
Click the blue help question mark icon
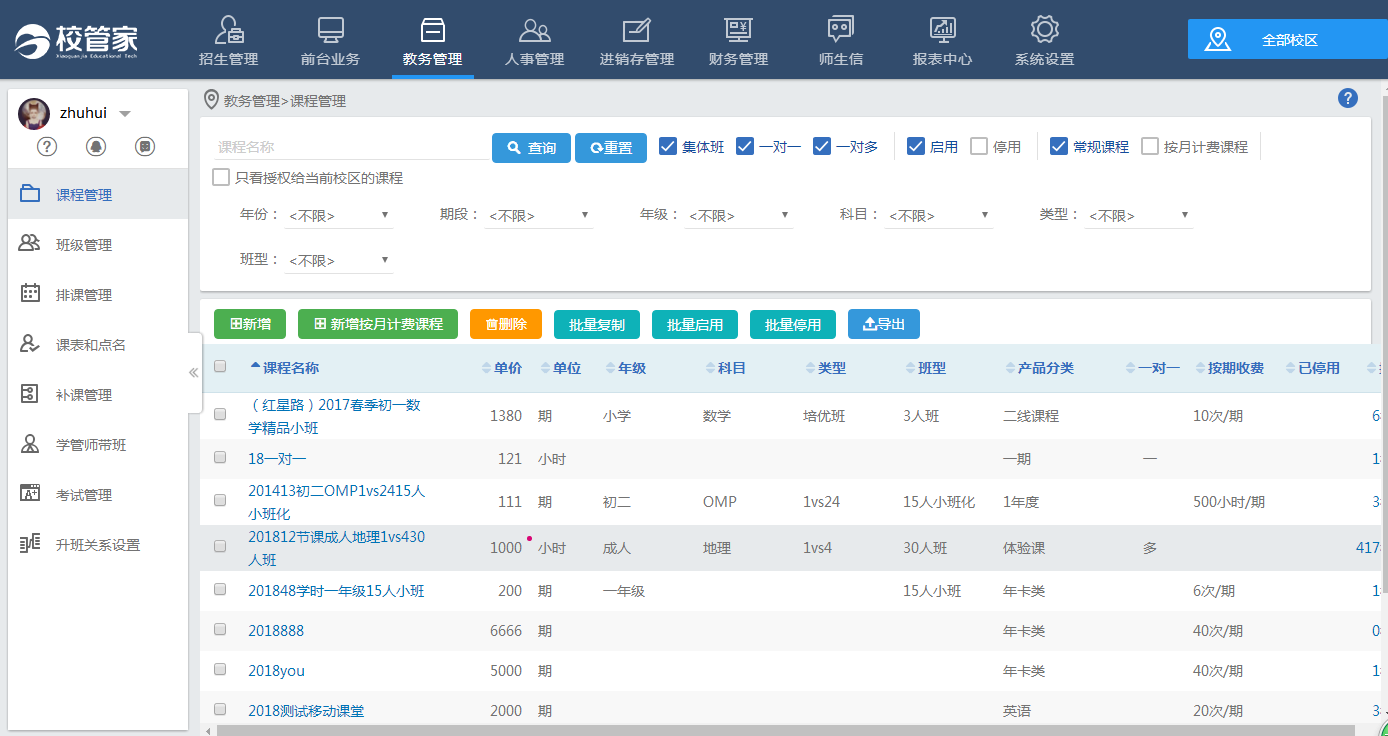click(1347, 98)
